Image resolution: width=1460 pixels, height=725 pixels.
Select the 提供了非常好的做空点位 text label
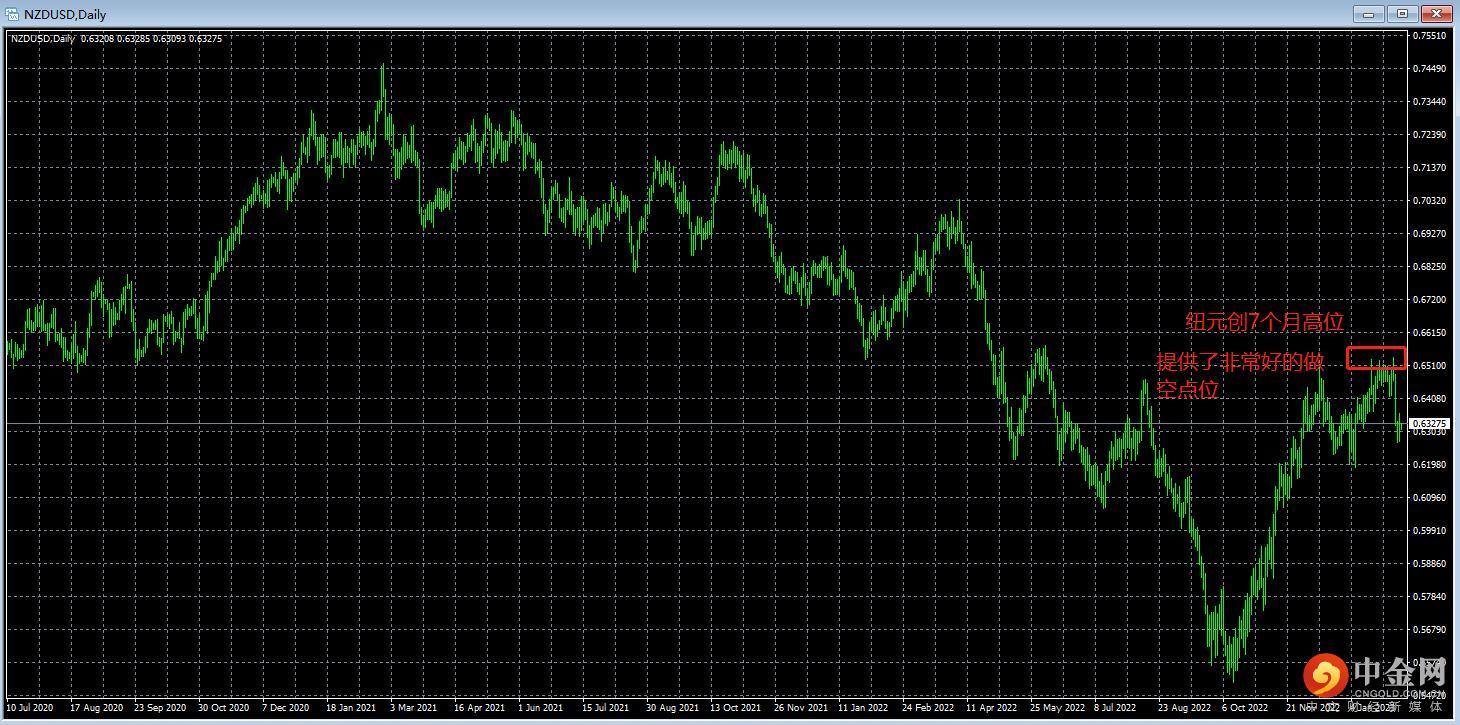click(1240, 375)
